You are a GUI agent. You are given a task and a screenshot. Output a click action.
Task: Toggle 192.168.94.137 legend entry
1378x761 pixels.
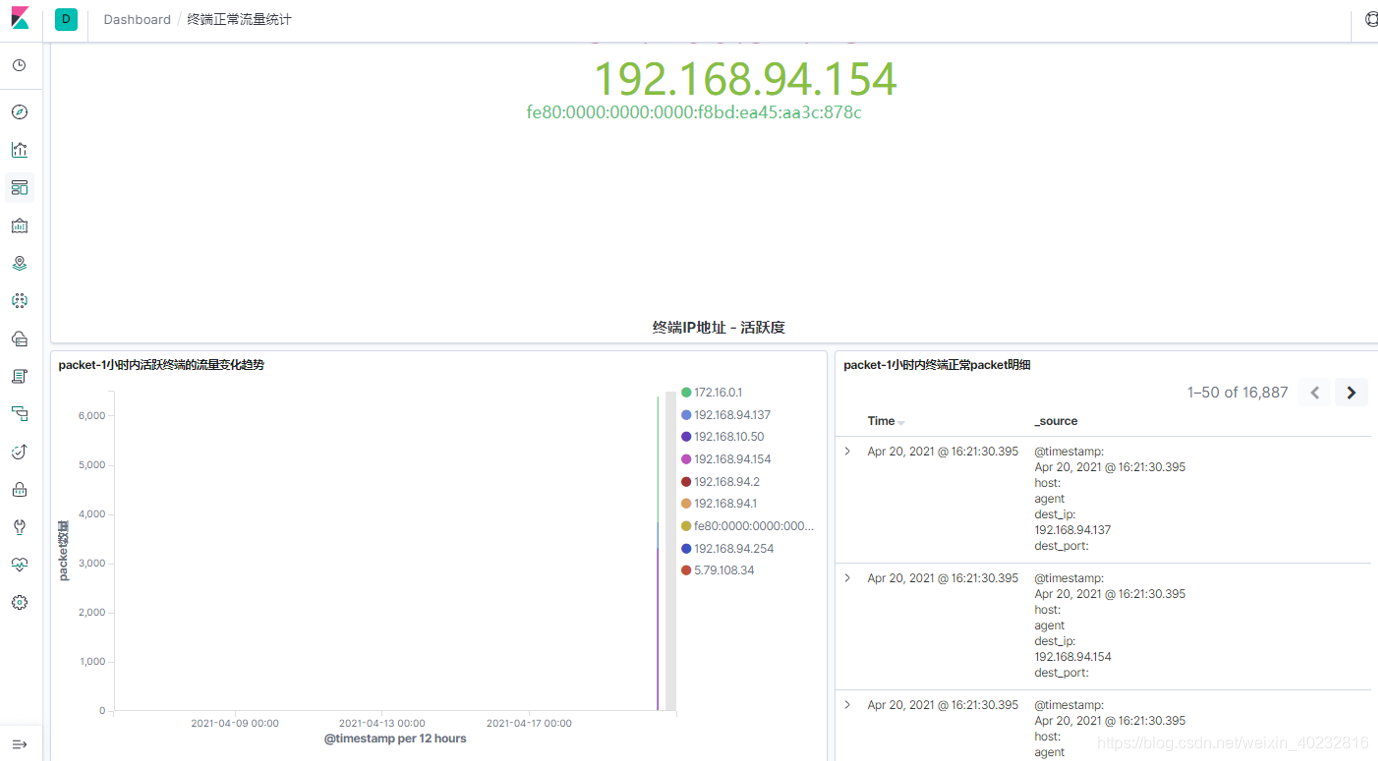[732, 415]
